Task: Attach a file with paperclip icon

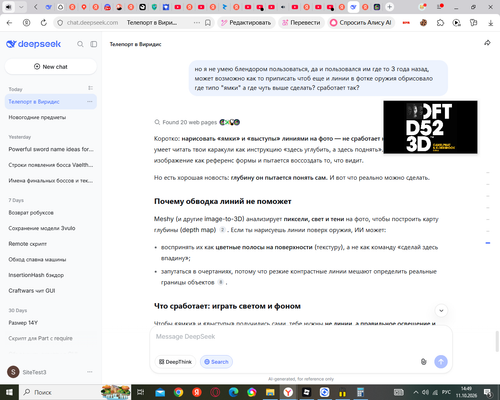Action: click(x=423, y=362)
